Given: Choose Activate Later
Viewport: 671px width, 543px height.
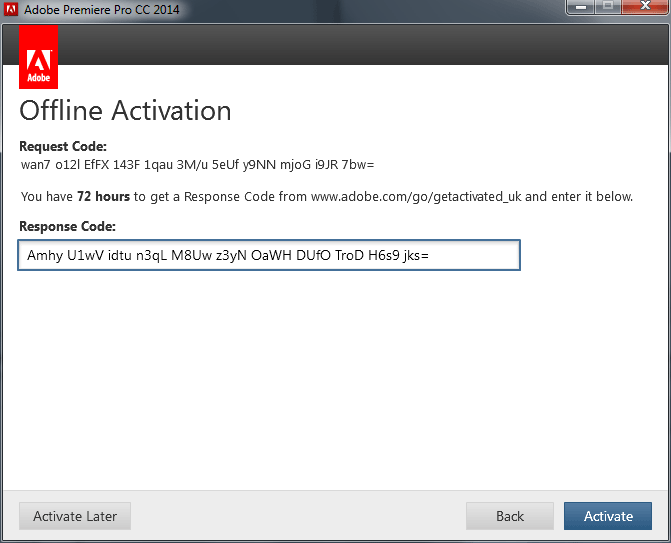Looking at the screenshot, I should tap(75, 516).
